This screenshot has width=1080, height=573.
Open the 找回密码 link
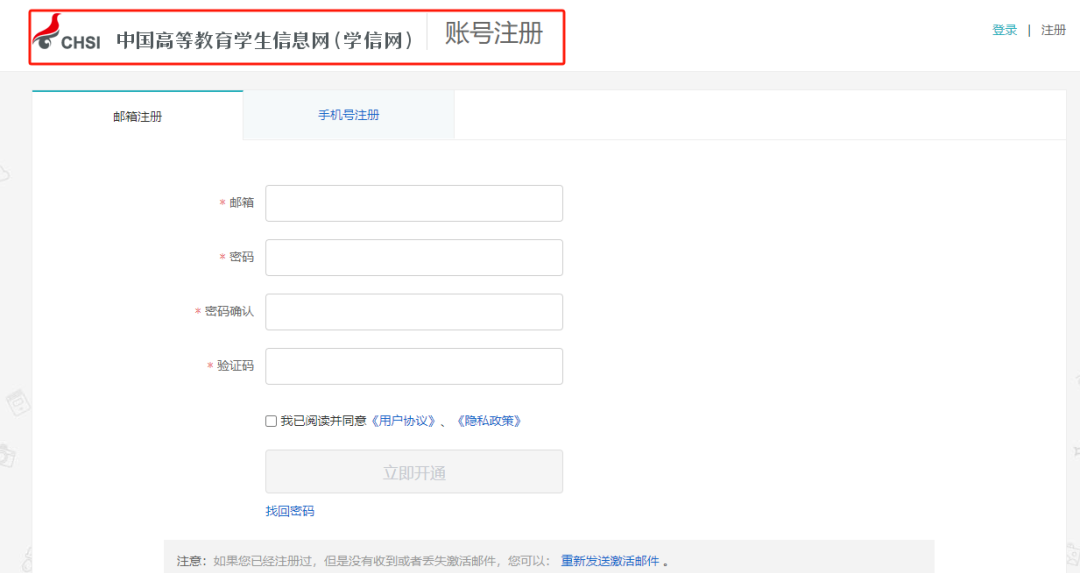(x=290, y=511)
